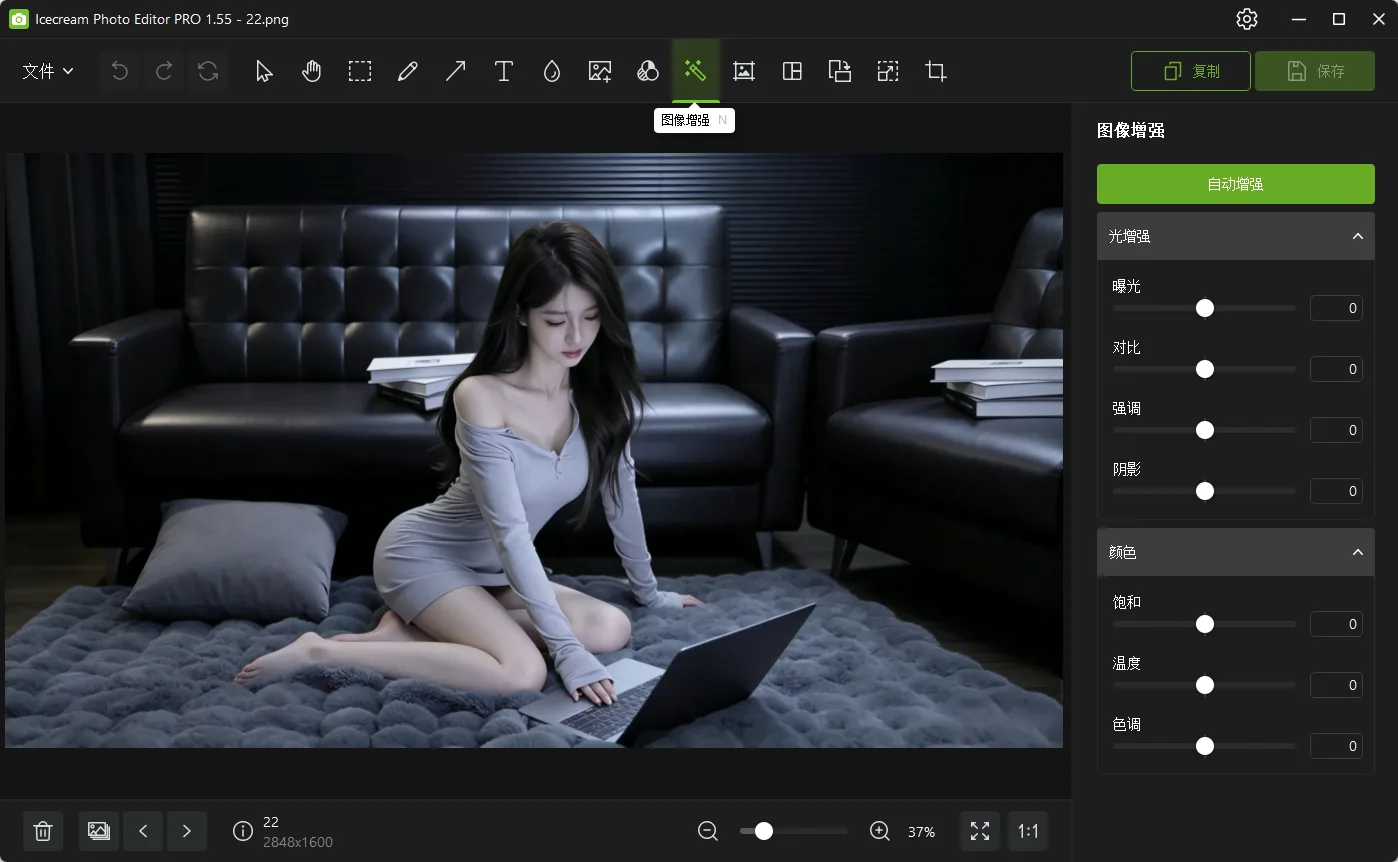Click the bottom zoom slider handle
1398x862 pixels.
pos(764,831)
